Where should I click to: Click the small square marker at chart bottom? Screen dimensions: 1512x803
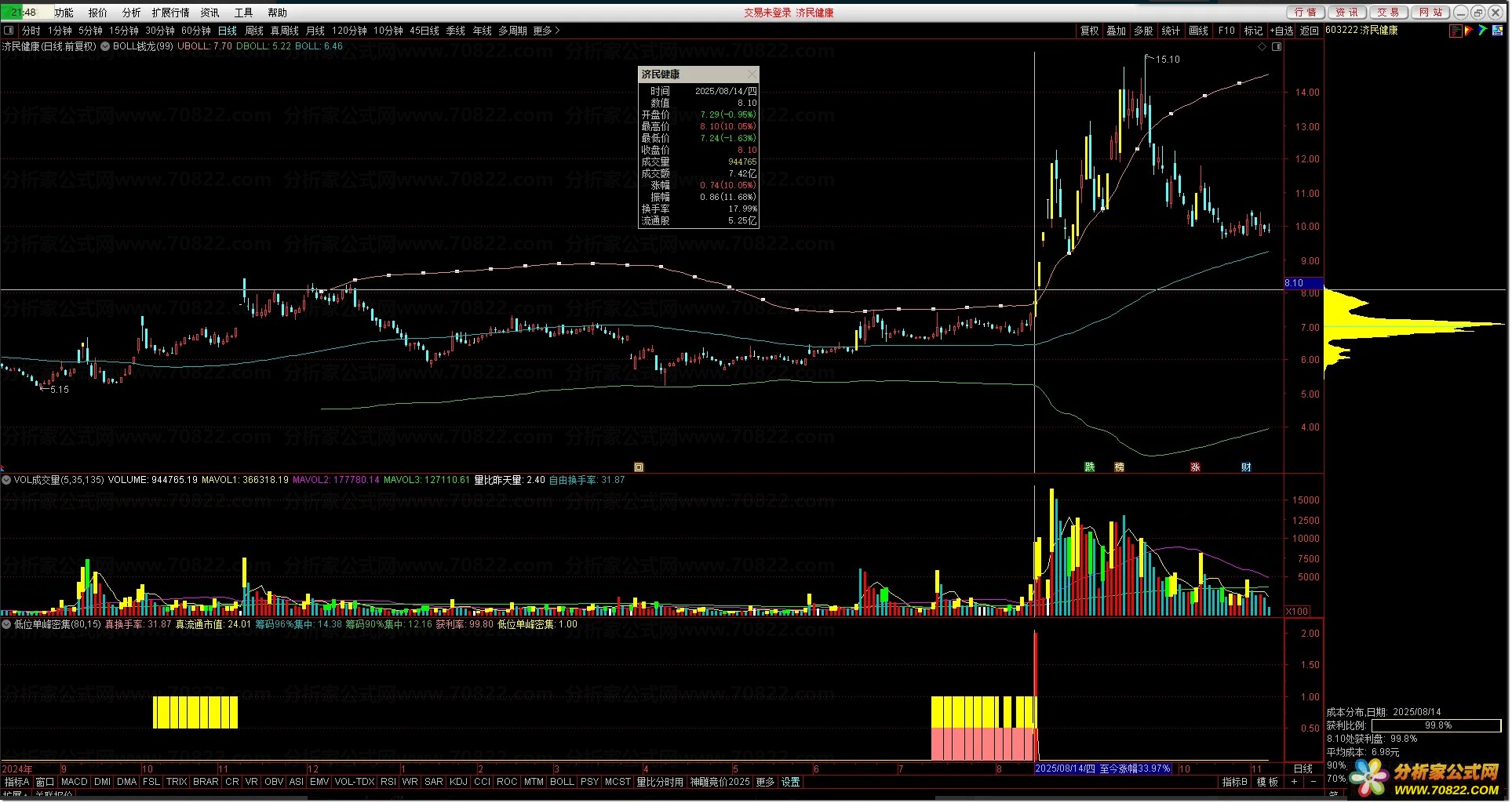coord(639,467)
